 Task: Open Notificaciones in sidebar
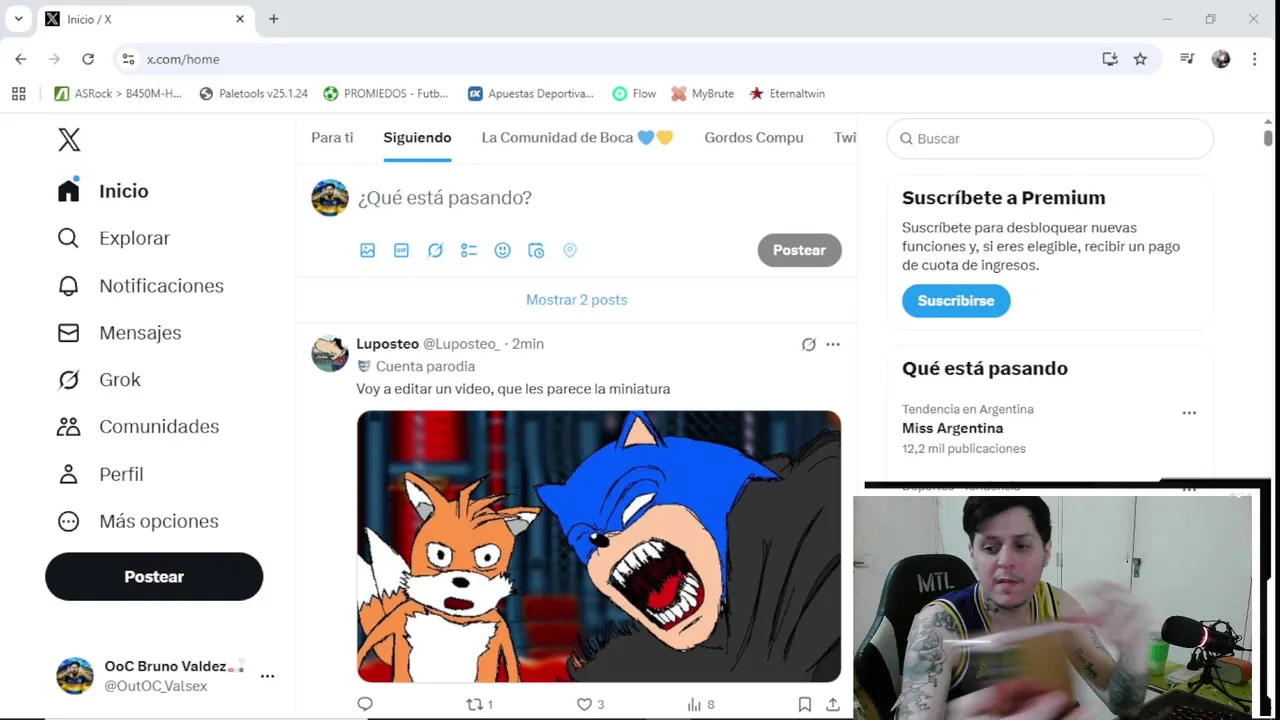[140, 286]
